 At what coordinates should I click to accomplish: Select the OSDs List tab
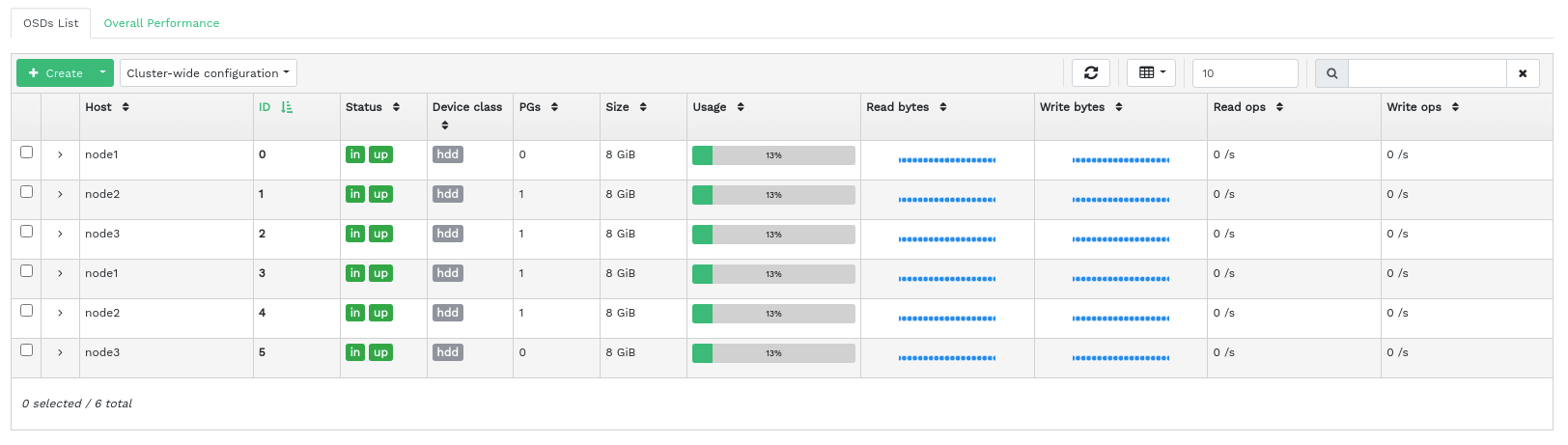click(51, 23)
